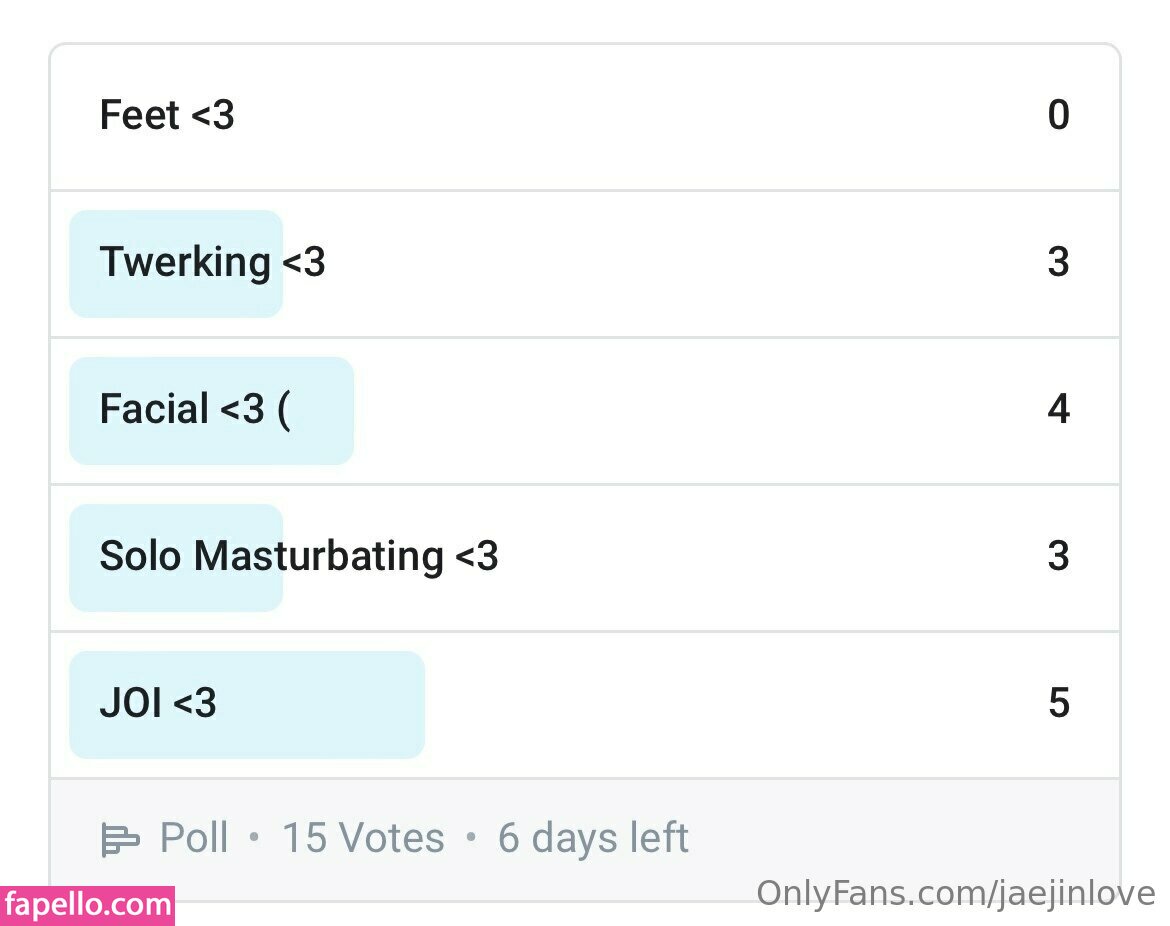Click the poll bar chart icon
Screen dimensions: 1170x926
[120, 839]
